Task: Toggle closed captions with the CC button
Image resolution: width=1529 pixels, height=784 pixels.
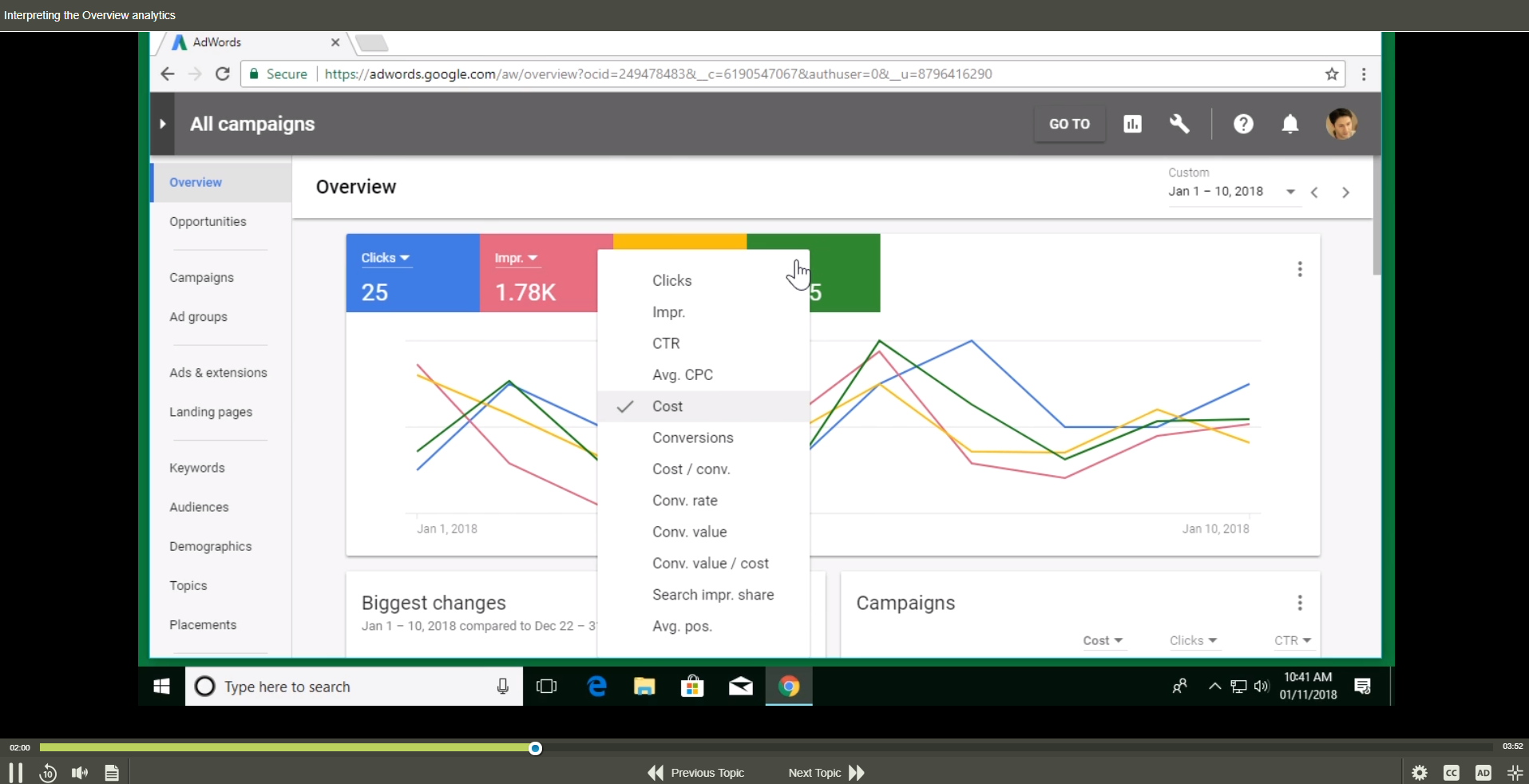Action: coord(1452,772)
